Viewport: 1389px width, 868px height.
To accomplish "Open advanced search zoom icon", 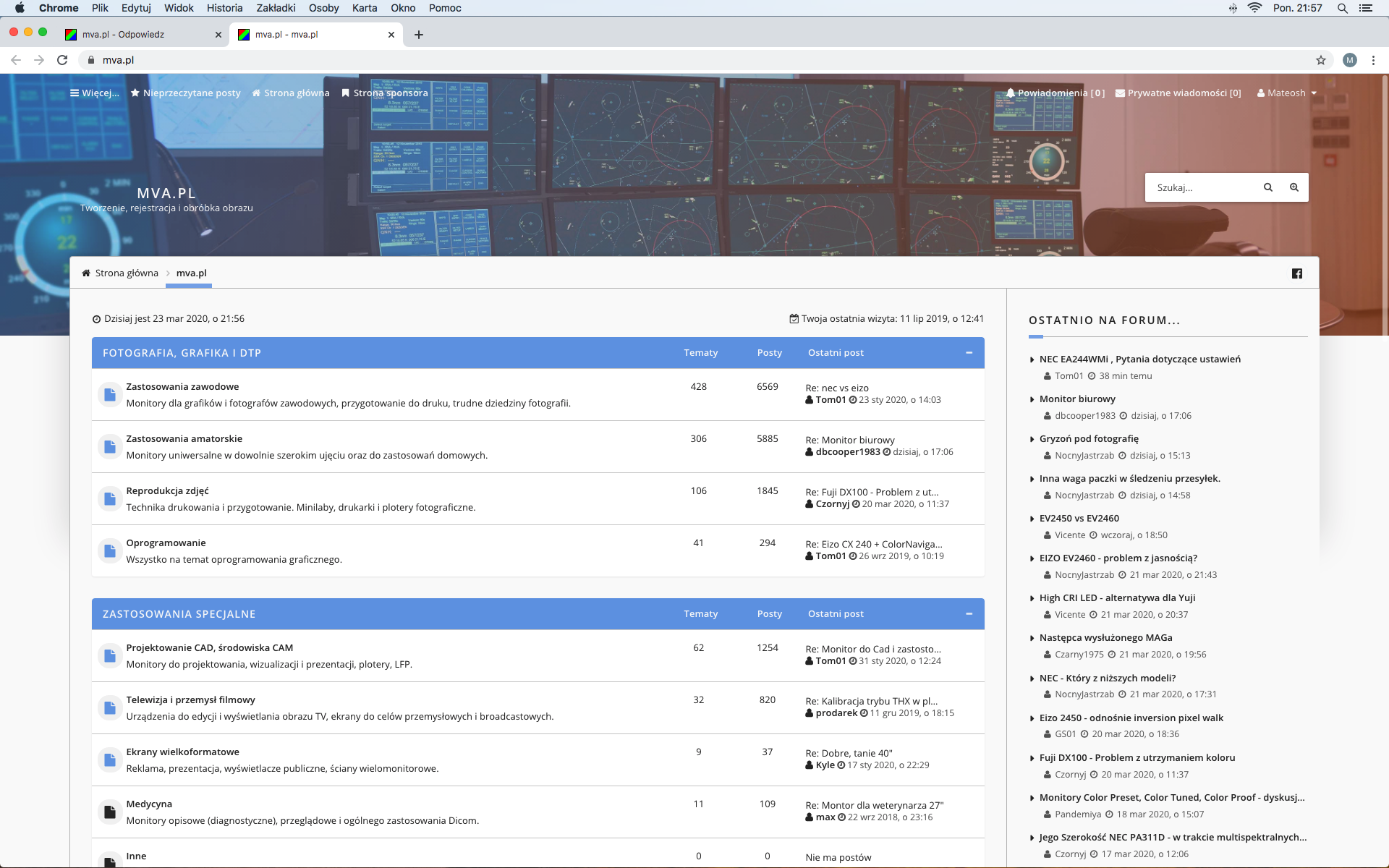I will tap(1294, 187).
